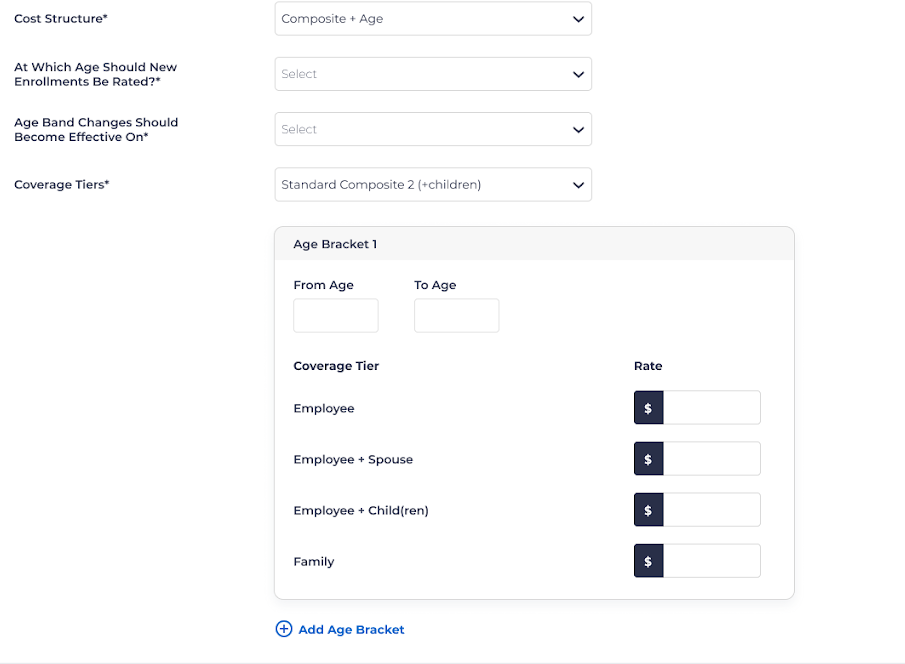905x664 pixels.
Task: Click the dollar icon for Employee rate
Action: pyautogui.click(x=648, y=408)
